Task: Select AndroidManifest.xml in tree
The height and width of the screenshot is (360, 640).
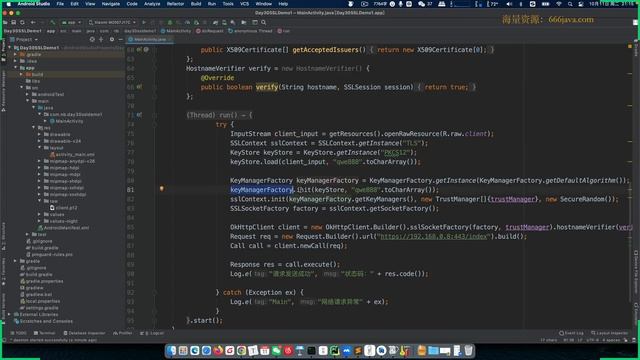Action: coord(63,228)
